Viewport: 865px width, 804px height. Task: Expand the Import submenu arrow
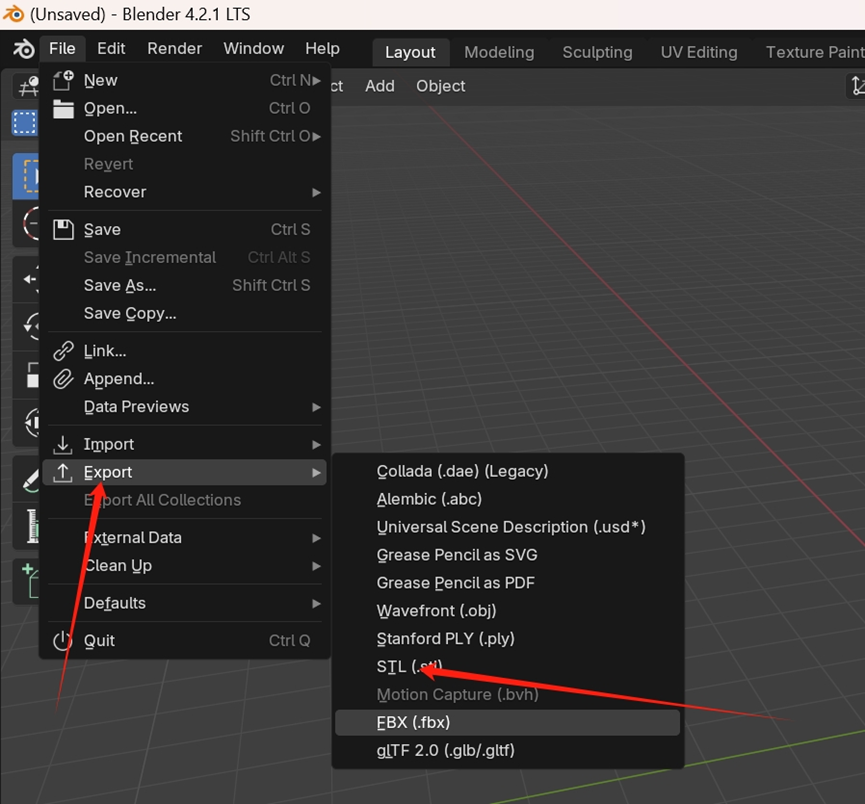[x=316, y=445]
